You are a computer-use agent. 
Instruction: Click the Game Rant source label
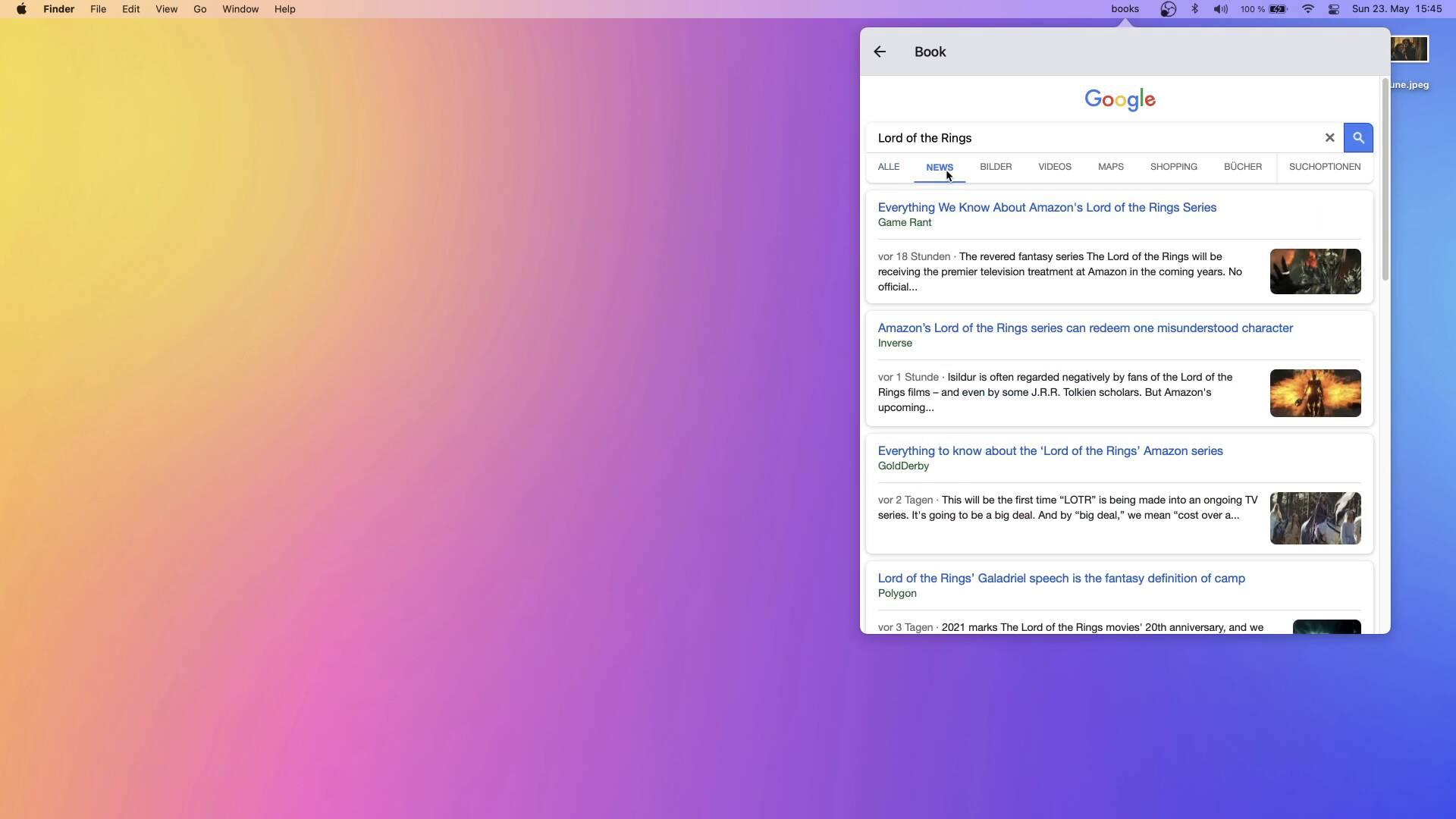pyautogui.click(x=905, y=223)
